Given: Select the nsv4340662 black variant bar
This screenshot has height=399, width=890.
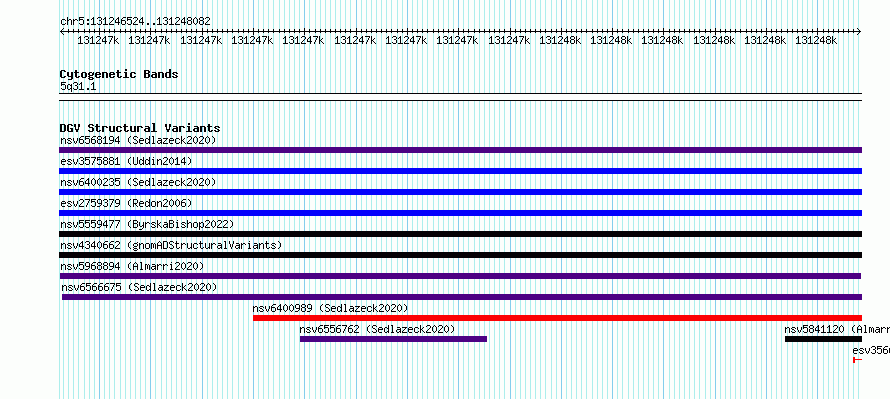Looking at the screenshot, I should pyautogui.click(x=460, y=255).
